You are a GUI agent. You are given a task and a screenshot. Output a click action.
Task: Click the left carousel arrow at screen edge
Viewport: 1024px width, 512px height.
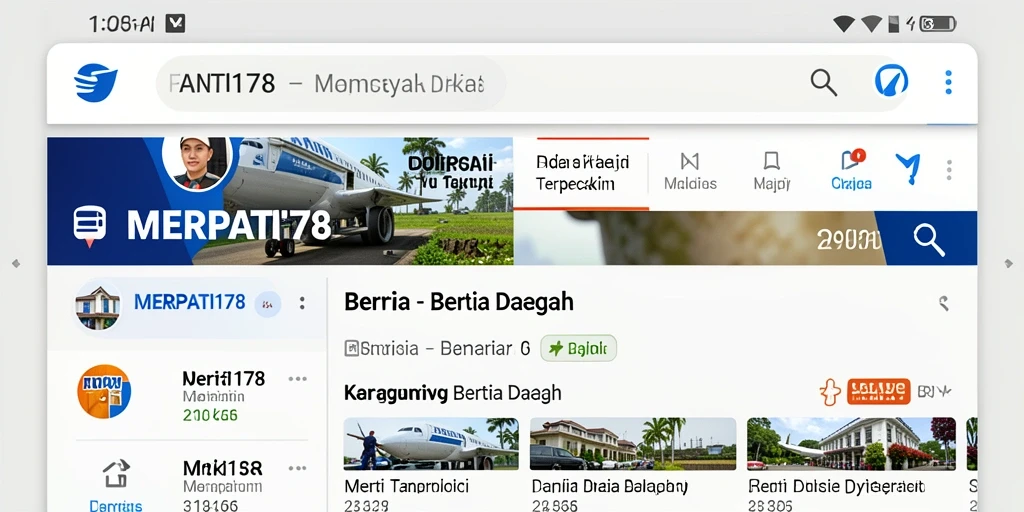(x=16, y=263)
